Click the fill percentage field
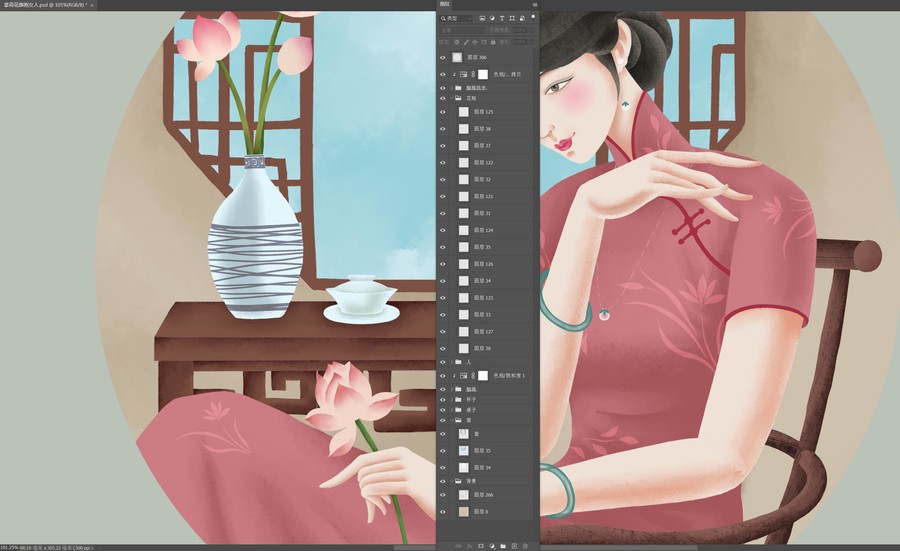The height and width of the screenshot is (551, 900). pos(519,42)
